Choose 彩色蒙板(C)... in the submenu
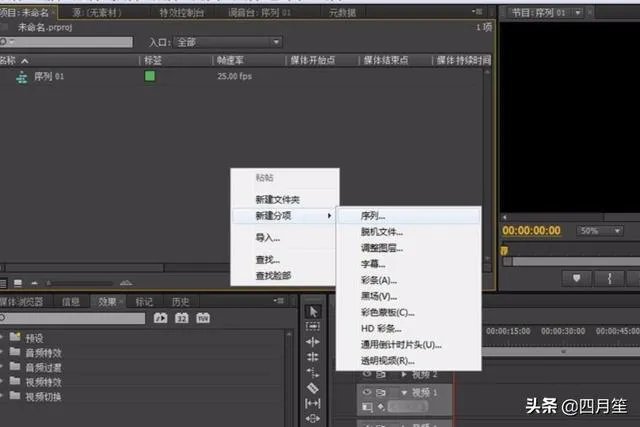This screenshot has height=427, width=640. pos(409,312)
